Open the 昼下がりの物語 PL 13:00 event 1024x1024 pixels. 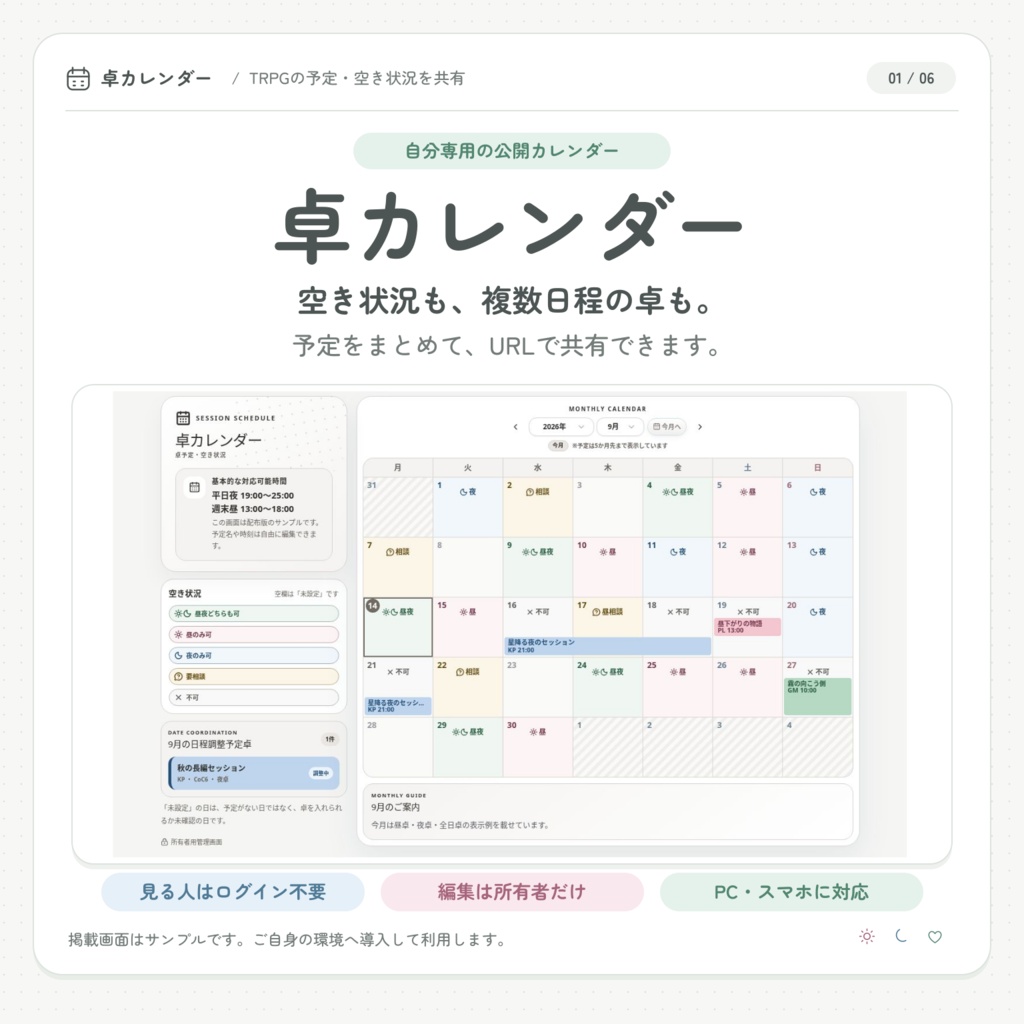click(x=748, y=627)
